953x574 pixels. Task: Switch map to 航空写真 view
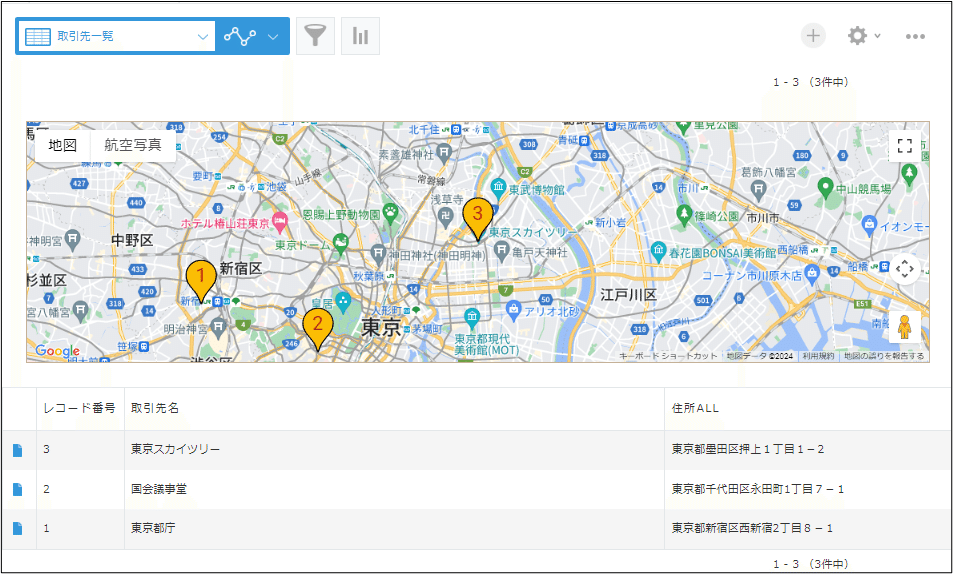[x=133, y=145]
